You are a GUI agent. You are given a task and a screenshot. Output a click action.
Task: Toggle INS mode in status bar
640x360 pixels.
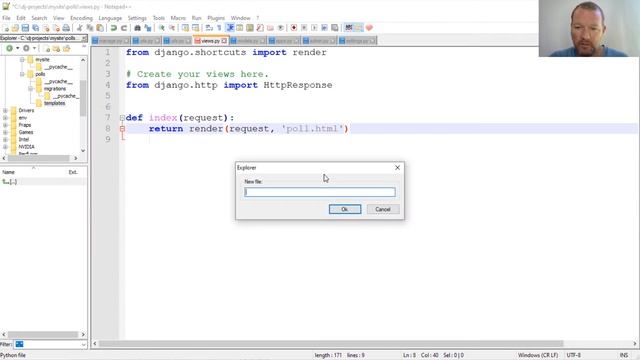[624, 355]
